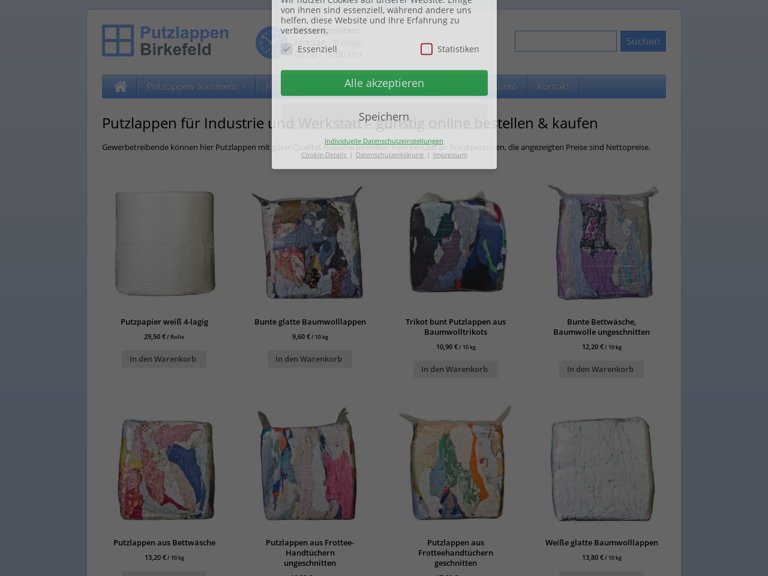
Task: Open Weiße glatte Baumwolllappen product image
Action: (601, 468)
